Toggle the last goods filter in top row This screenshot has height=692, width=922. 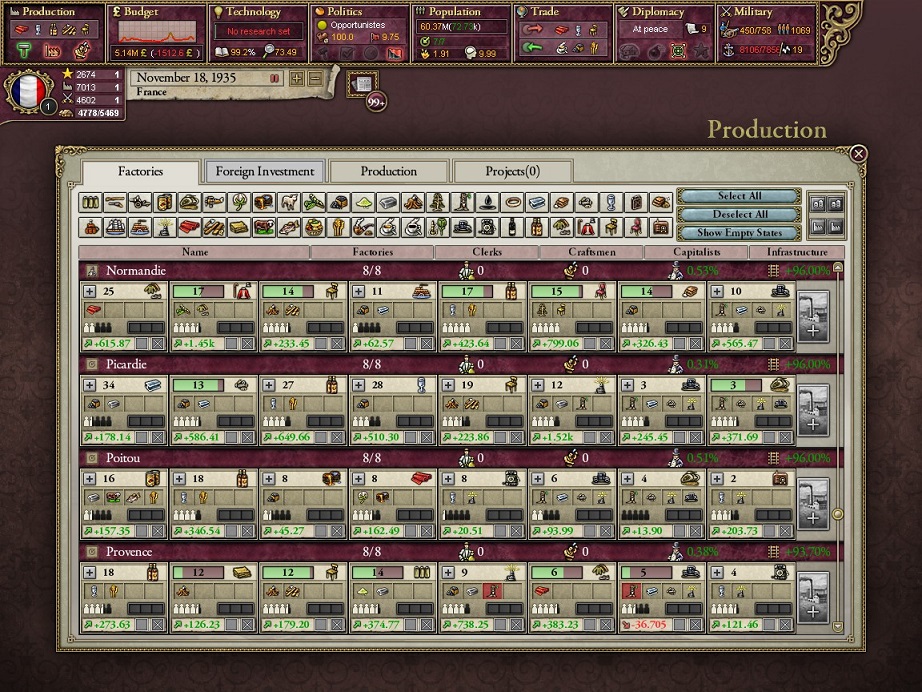tap(659, 202)
